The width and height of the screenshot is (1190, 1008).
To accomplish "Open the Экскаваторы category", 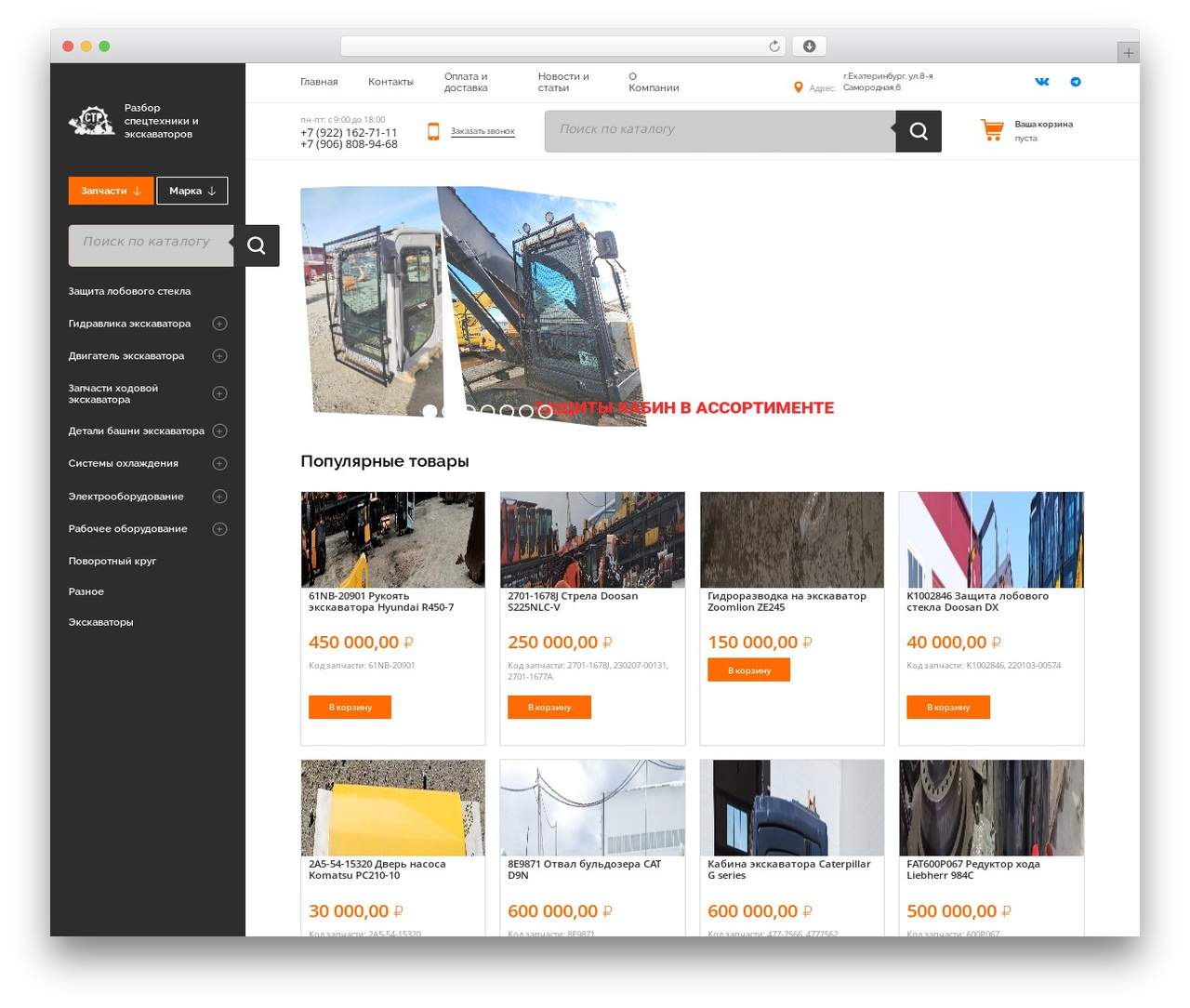I will 100,622.
